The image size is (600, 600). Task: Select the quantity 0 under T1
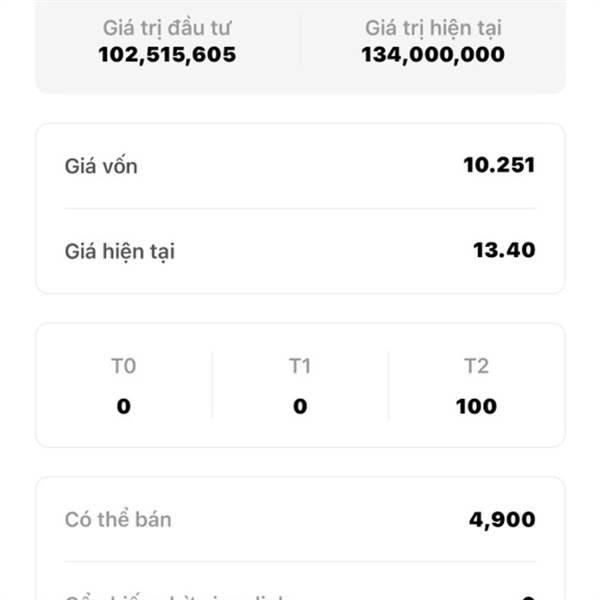click(300, 407)
